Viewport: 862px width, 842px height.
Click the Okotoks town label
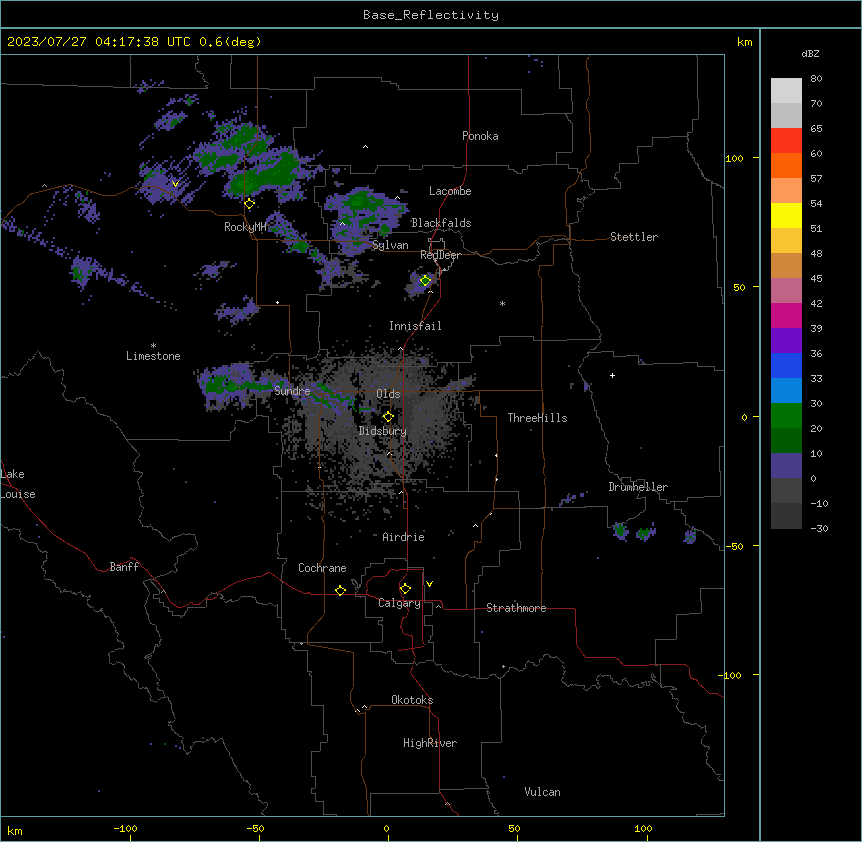412,700
